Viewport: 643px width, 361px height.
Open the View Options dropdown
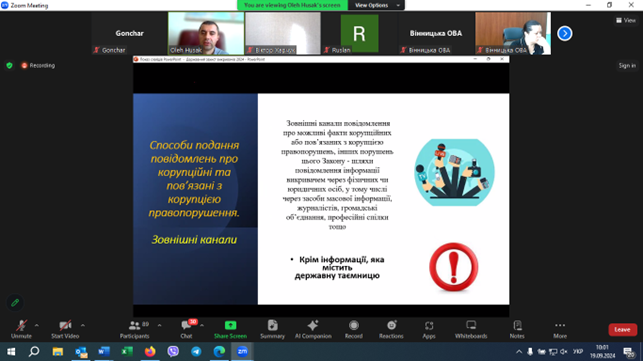[376, 5]
